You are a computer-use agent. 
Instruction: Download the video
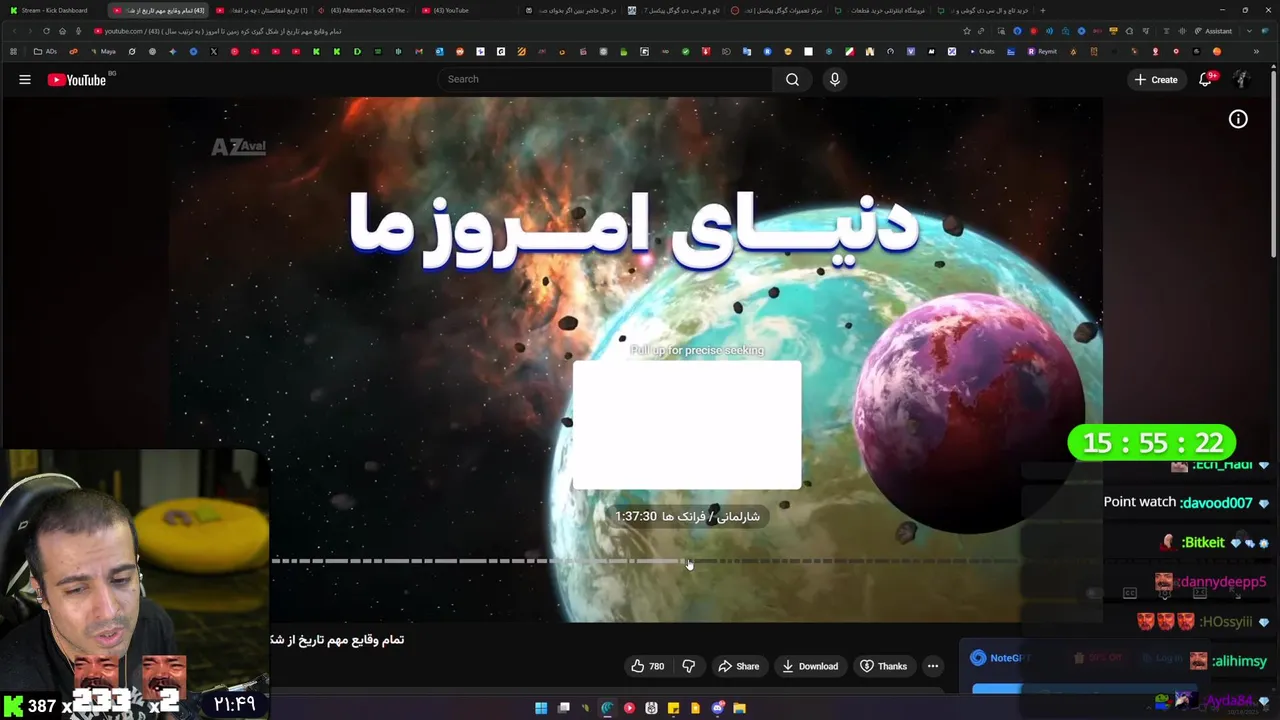click(x=810, y=666)
